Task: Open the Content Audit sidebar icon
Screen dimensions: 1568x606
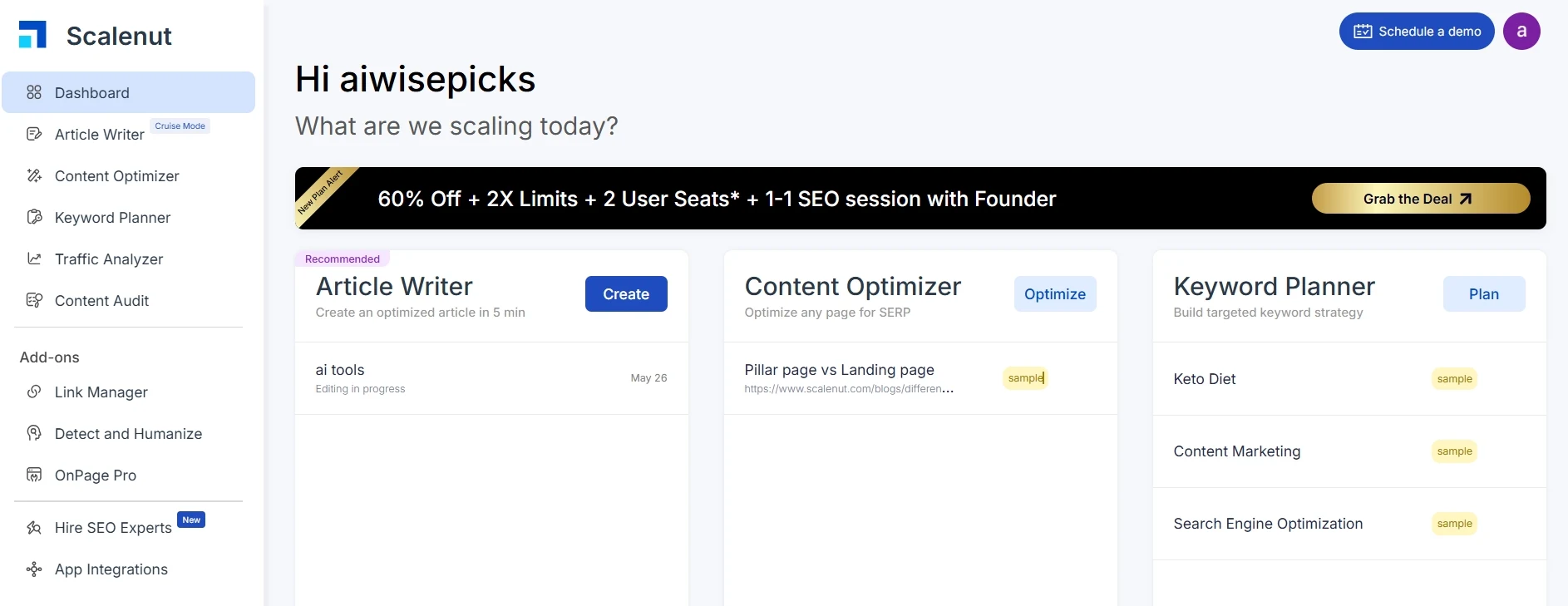Action: (x=34, y=300)
